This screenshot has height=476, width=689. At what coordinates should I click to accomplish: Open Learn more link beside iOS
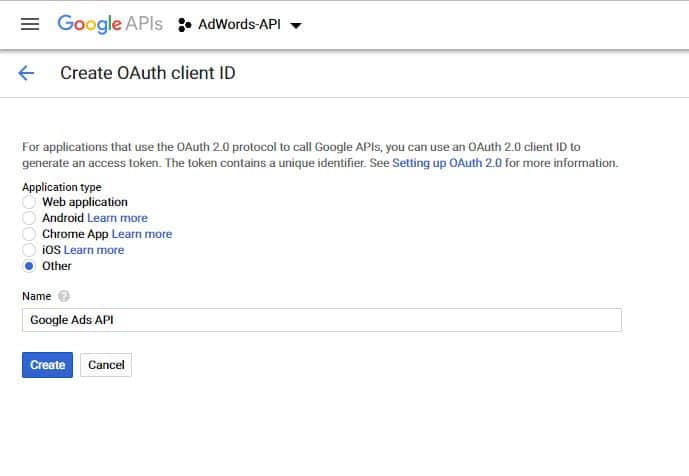(x=94, y=250)
